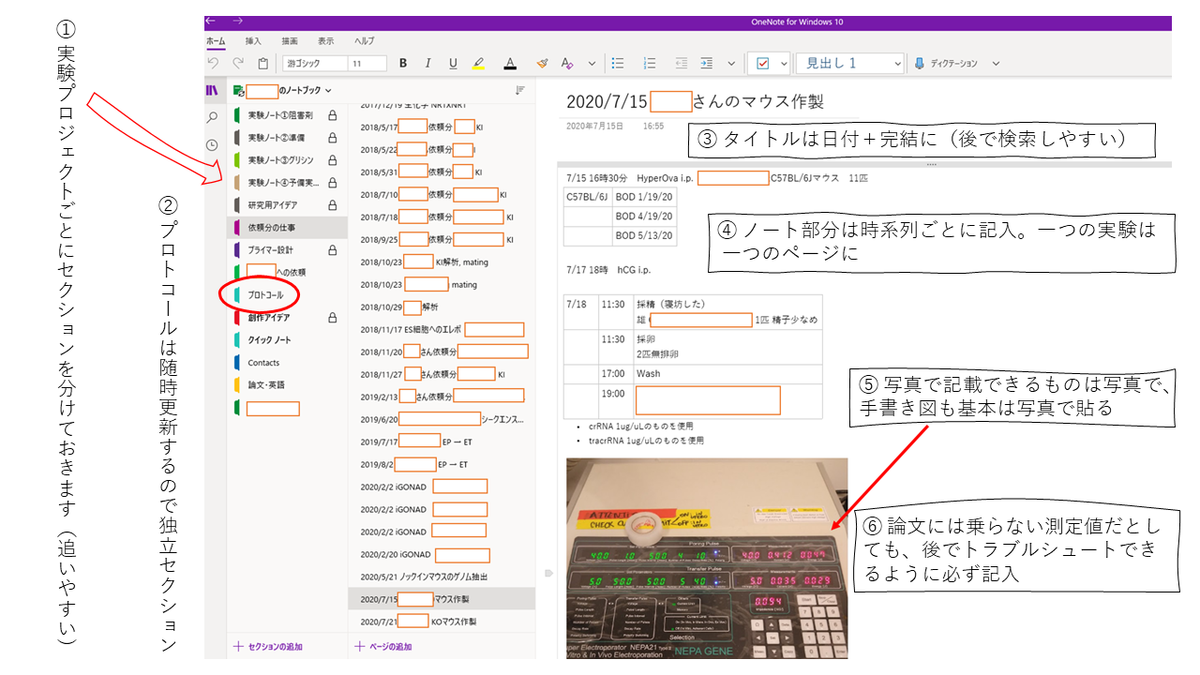Click the page title 2020/7/15 マウス作製

tap(695, 101)
